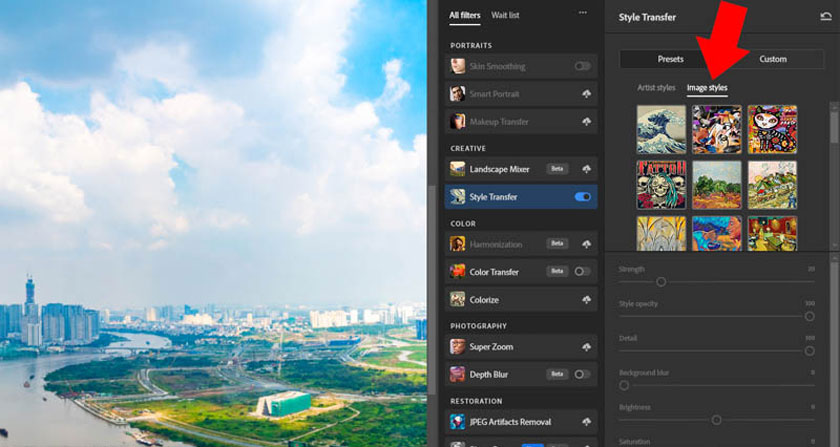Image resolution: width=840 pixels, height=447 pixels.
Task: Choose the Great Wave style thumbnail
Action: (x=661, y=129)
